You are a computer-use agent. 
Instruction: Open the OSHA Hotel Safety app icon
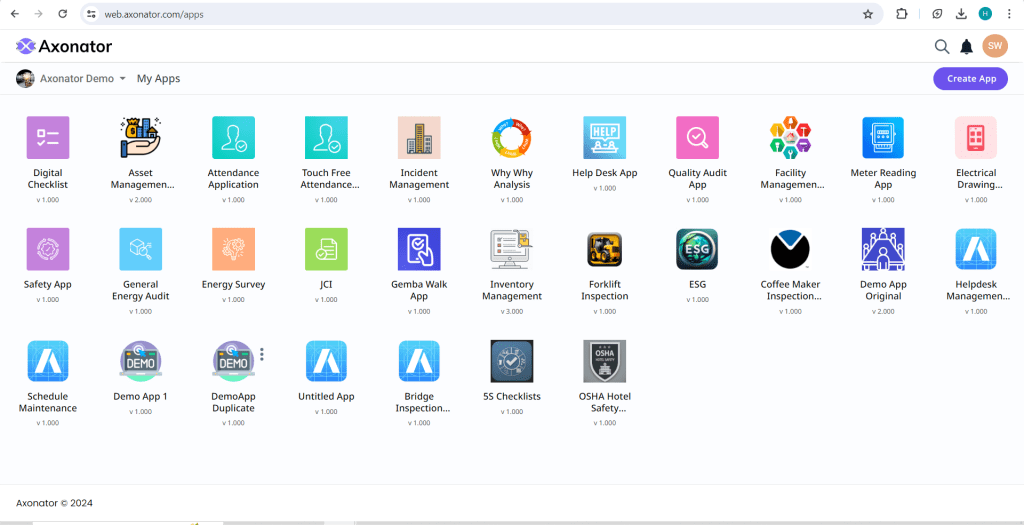click(604, 362)
